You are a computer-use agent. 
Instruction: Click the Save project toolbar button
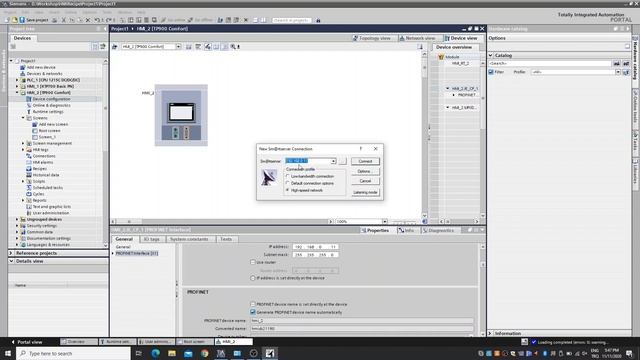click(34, 20)
